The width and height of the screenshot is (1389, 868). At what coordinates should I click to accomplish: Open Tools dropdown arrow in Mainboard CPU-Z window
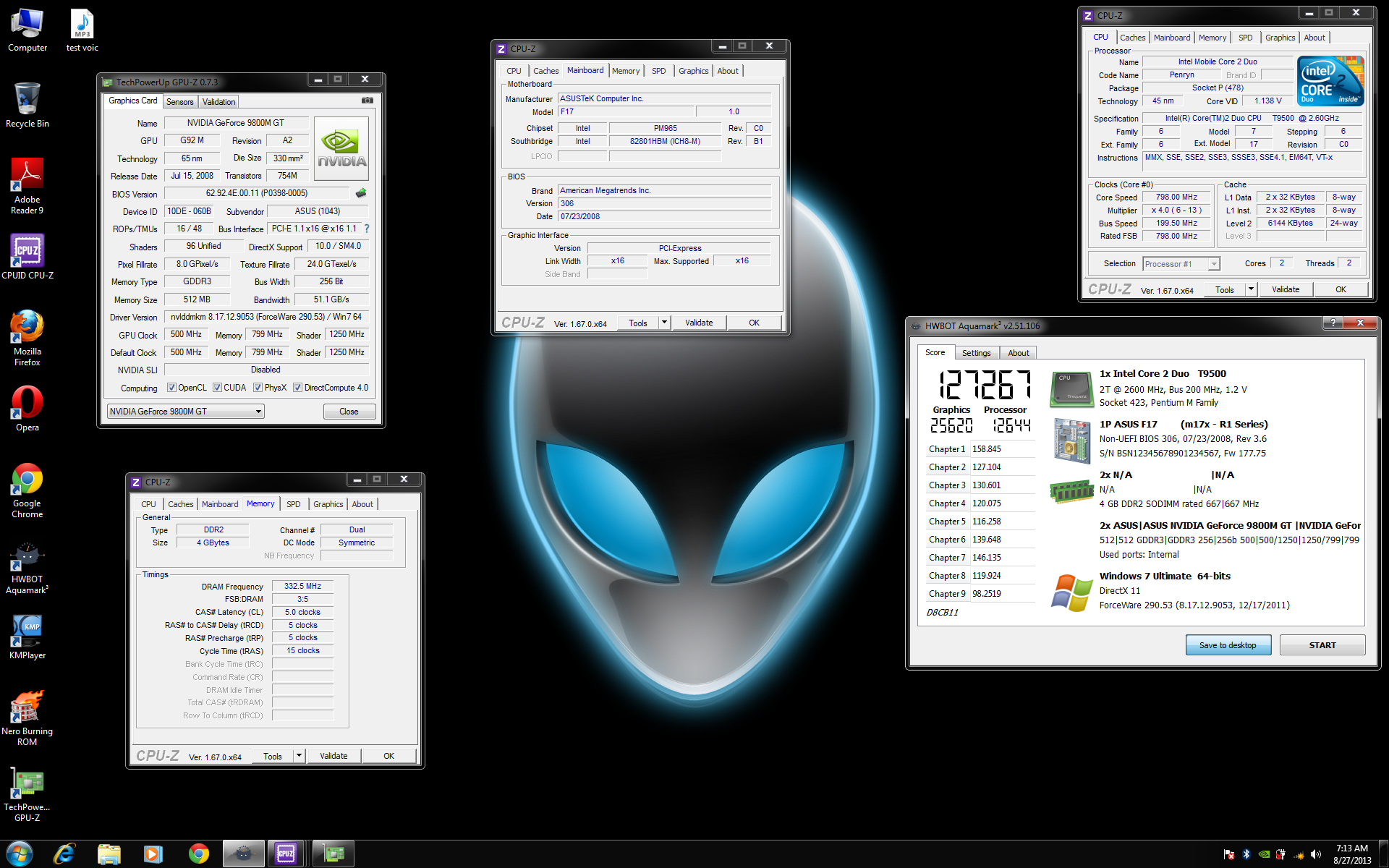(664, 323)
